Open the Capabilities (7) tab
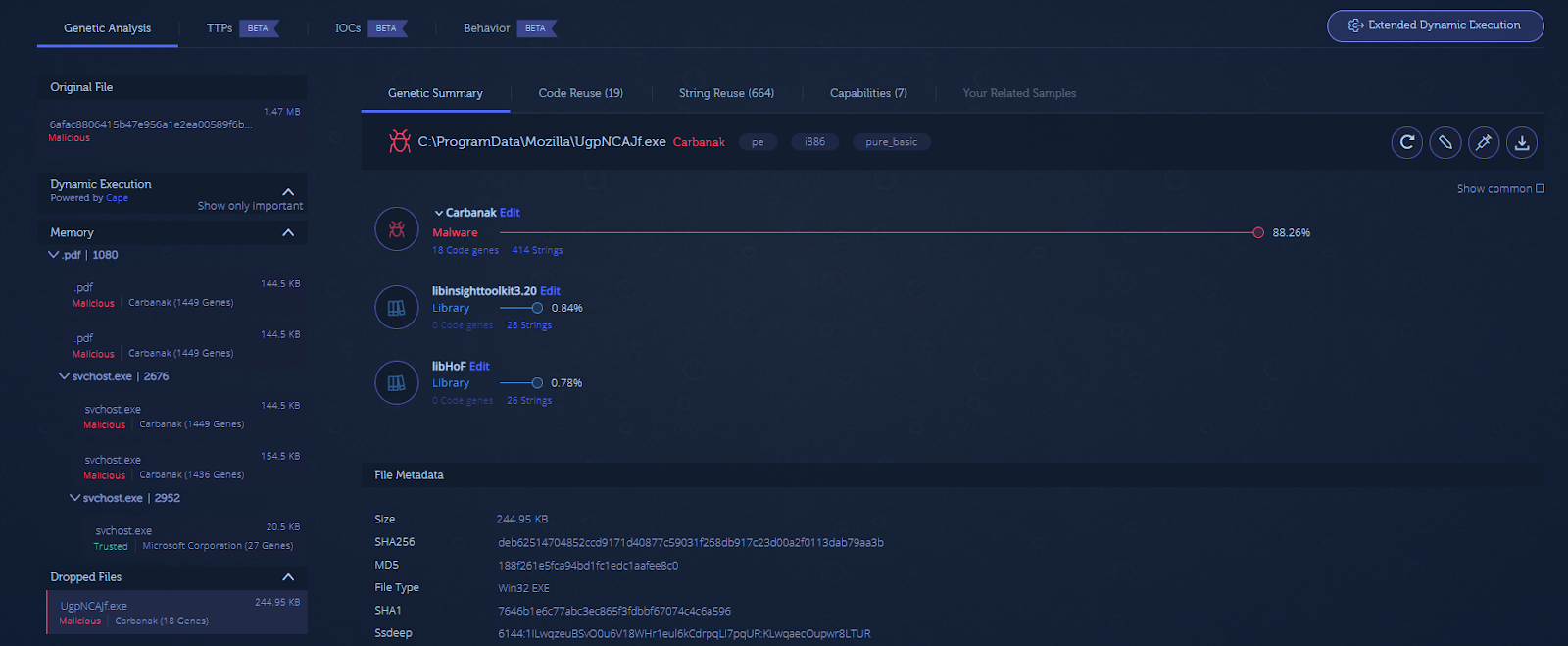The image size is (1568, 646). click(x=868, y=93)
